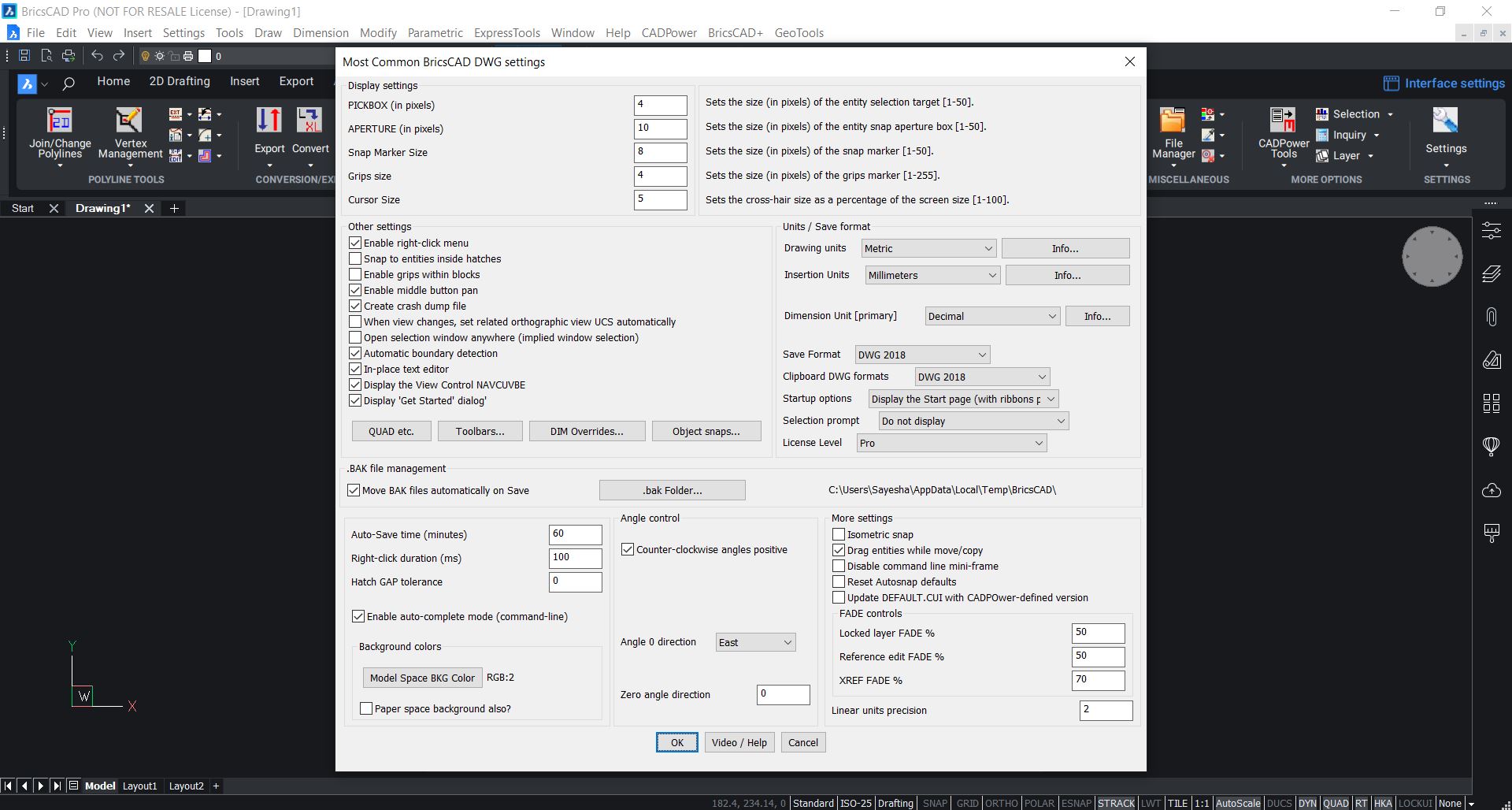1512x810 pixels.
Task: Click the EXT polyline tool icon
Action: coord(176,114)
